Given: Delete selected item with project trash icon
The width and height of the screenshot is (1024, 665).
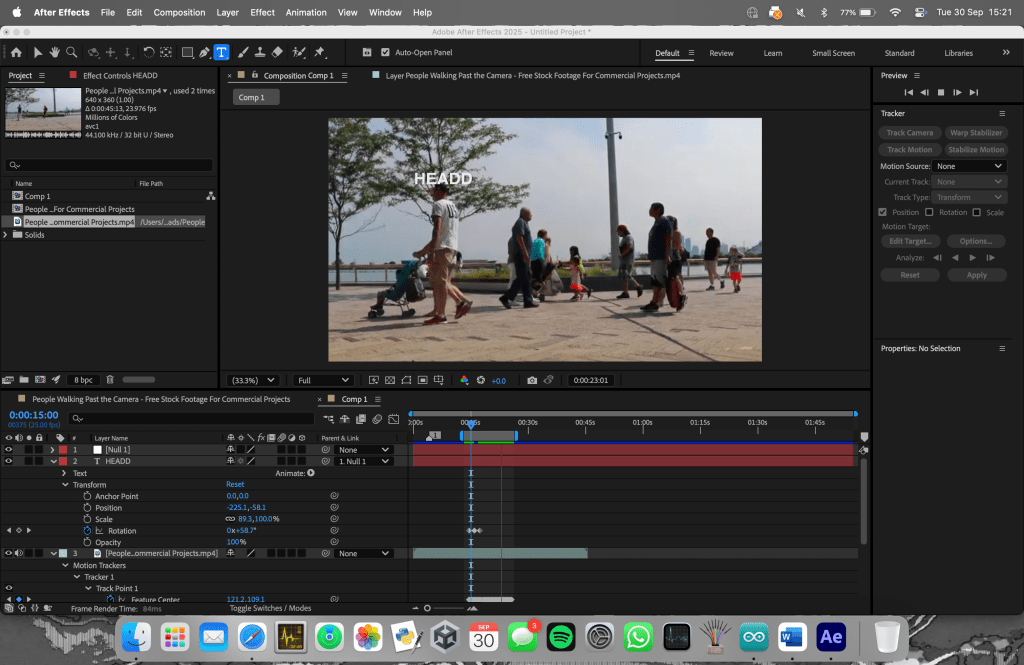Looking at the screenshot, I should click(110, 380).
